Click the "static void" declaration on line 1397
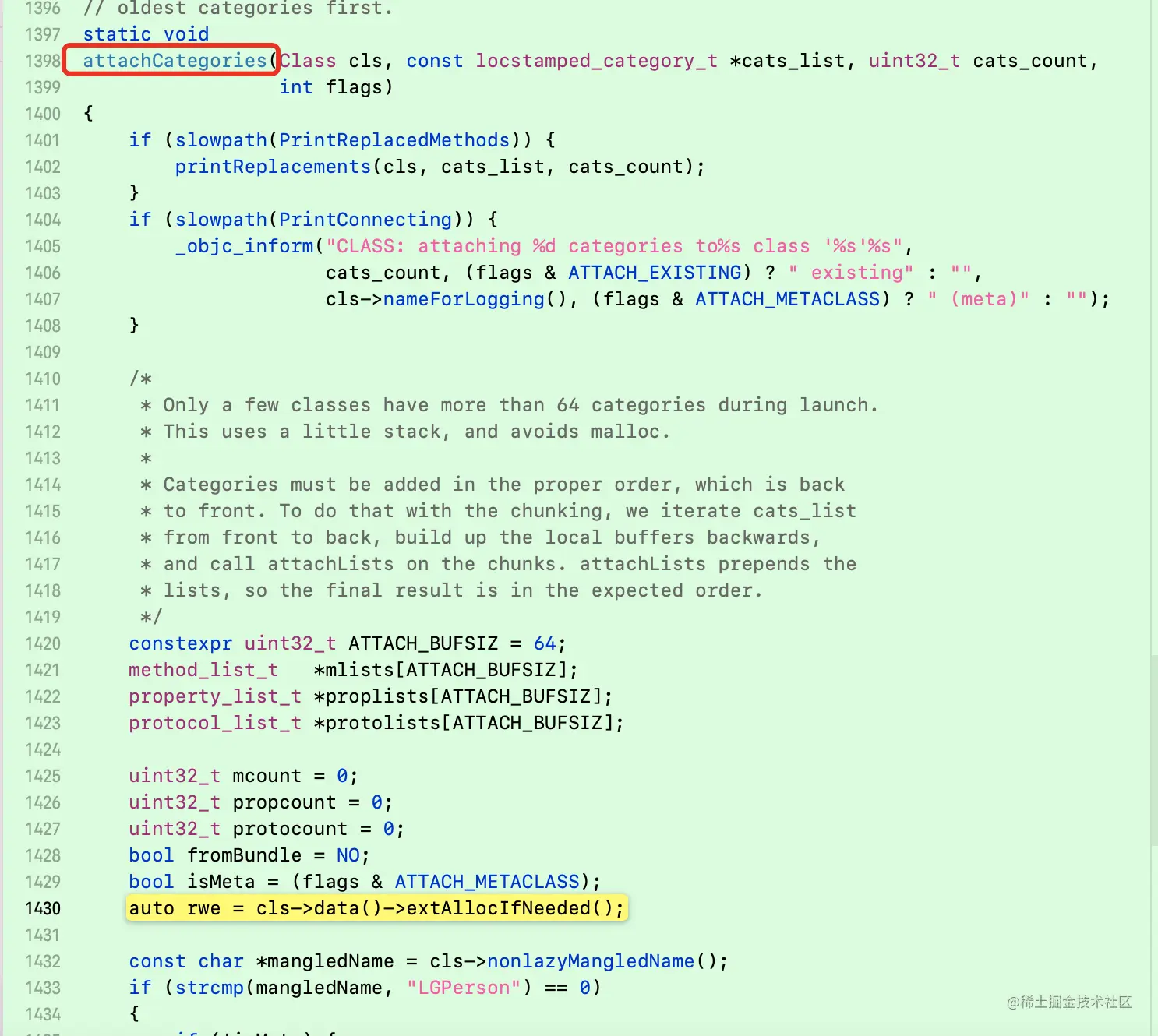1158x1036 pixels. coord(146,34)
